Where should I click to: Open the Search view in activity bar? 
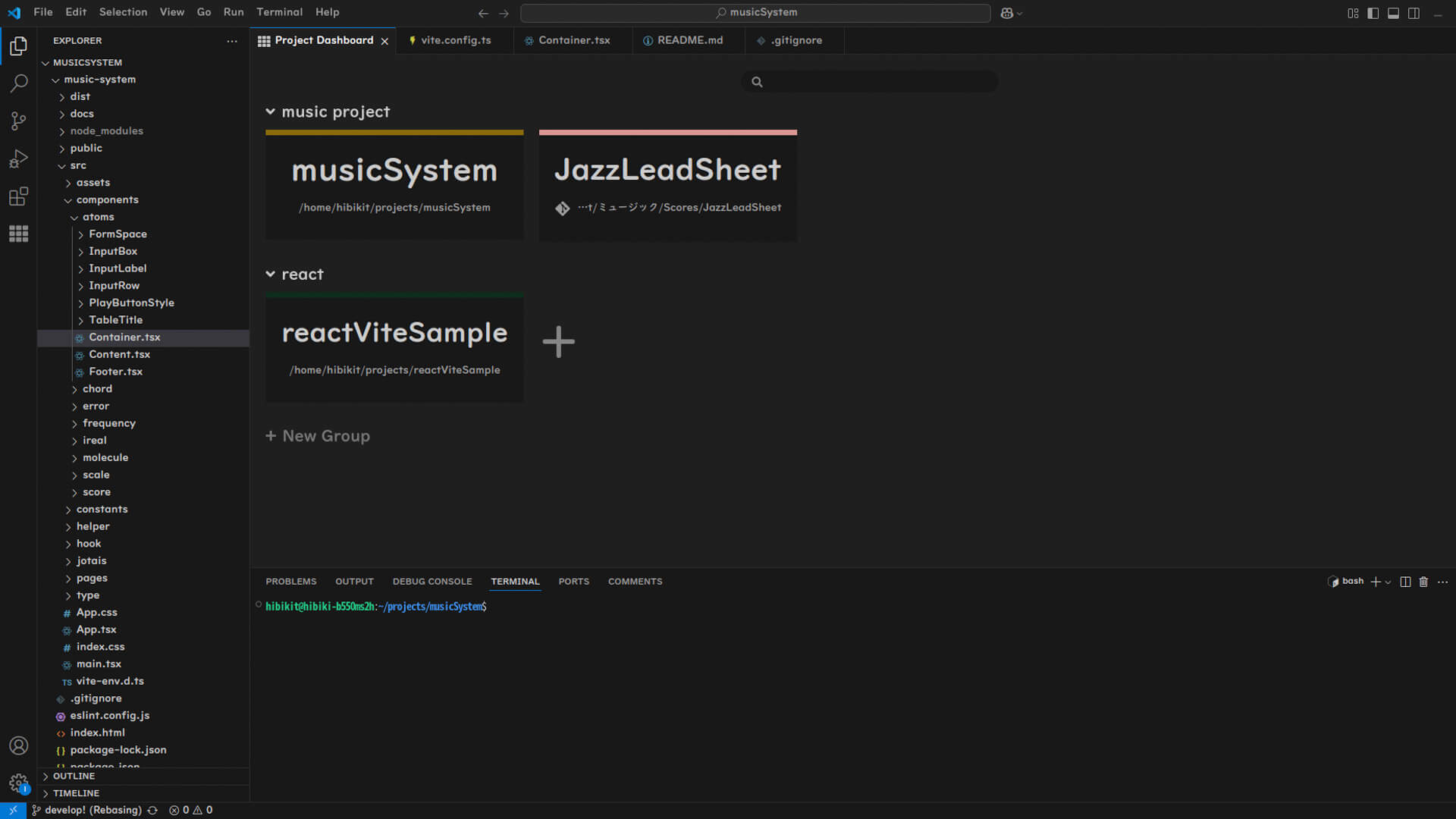pyautogui.click(x=18, y=83)
